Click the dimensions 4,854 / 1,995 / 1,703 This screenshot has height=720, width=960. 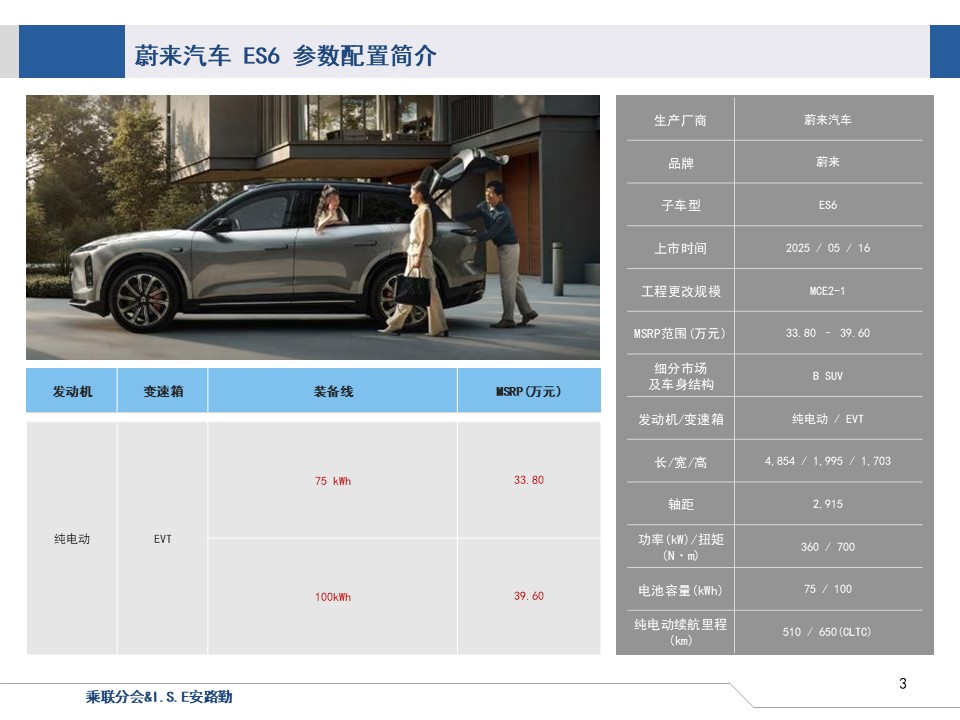click(x=828, y=461)
